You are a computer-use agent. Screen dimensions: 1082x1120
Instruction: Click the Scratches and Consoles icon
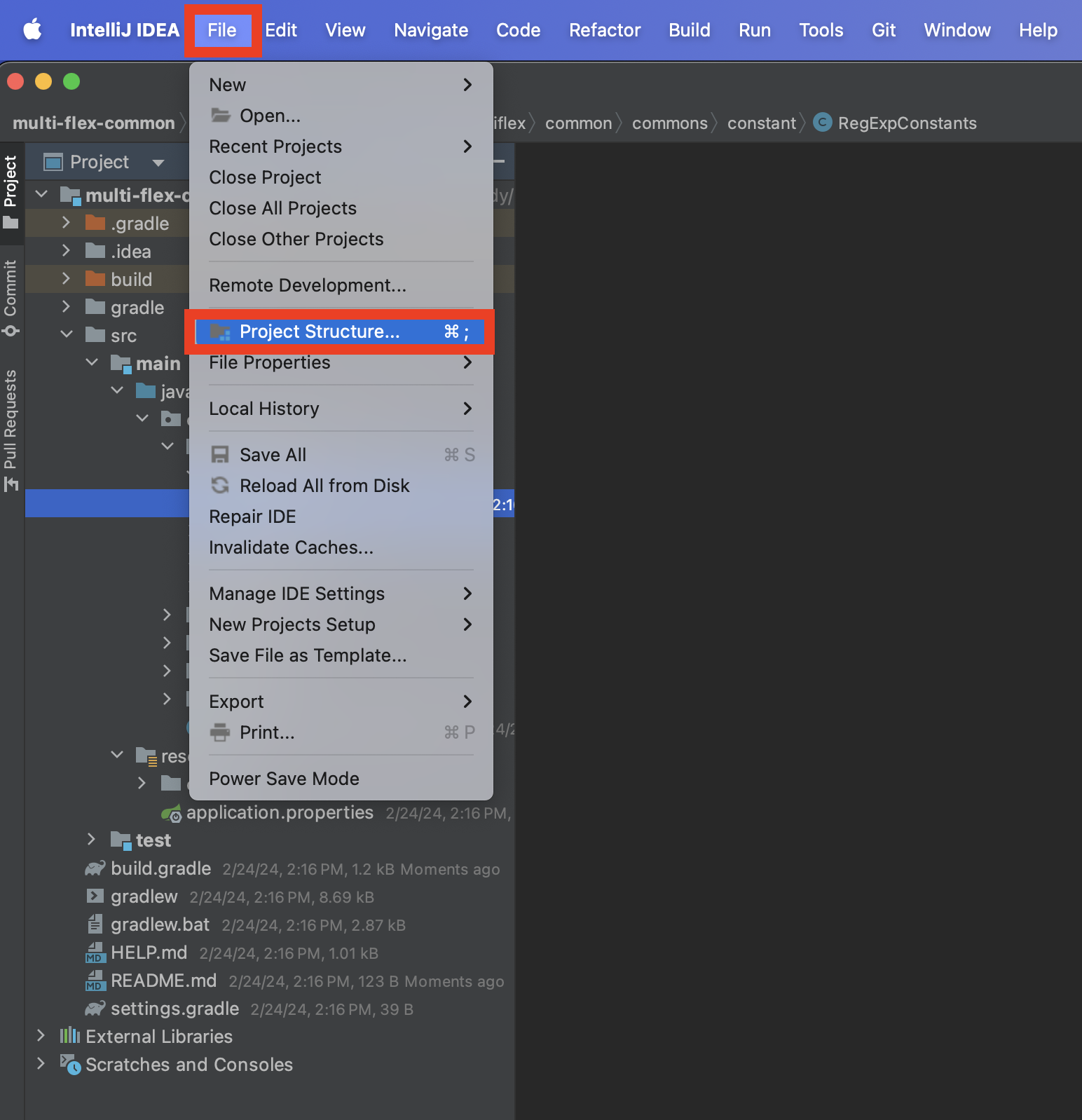tap(70, 1065)
